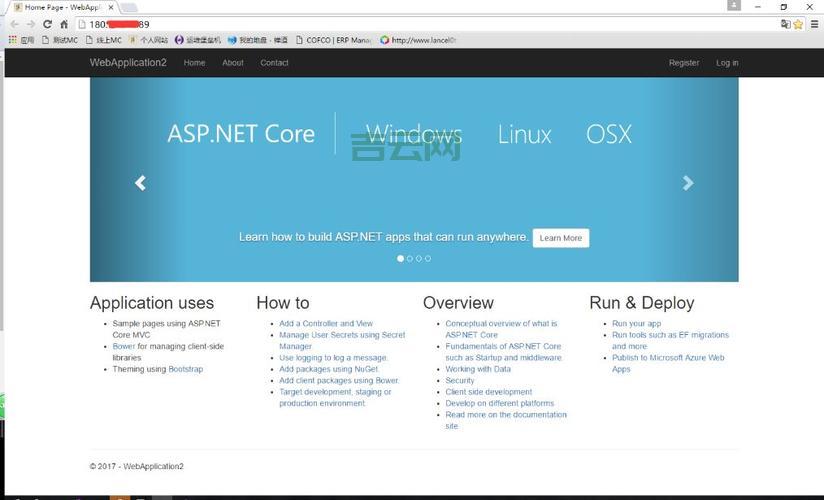The width and height of the screenshot is (824, 500).
Task: Advance to the next carousel slide
Action: [x=688, y=183]
